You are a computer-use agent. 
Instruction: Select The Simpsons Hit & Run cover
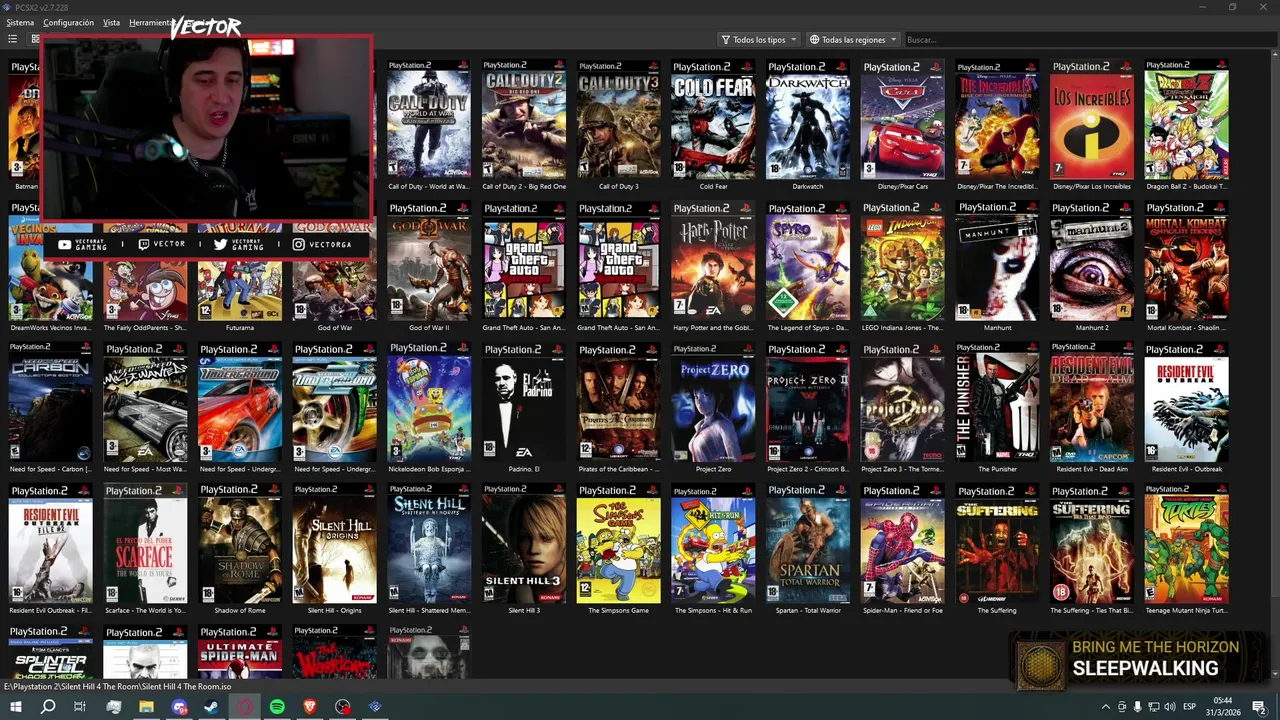point(713,544)
